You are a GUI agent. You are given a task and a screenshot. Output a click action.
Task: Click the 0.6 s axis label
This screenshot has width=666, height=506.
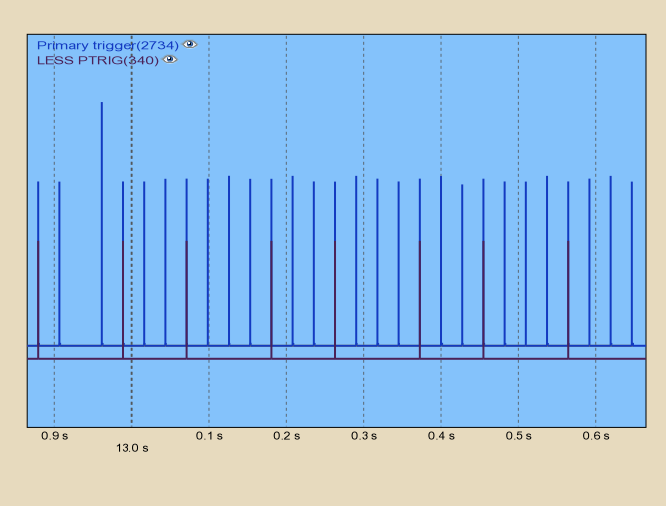click(596, 436)
